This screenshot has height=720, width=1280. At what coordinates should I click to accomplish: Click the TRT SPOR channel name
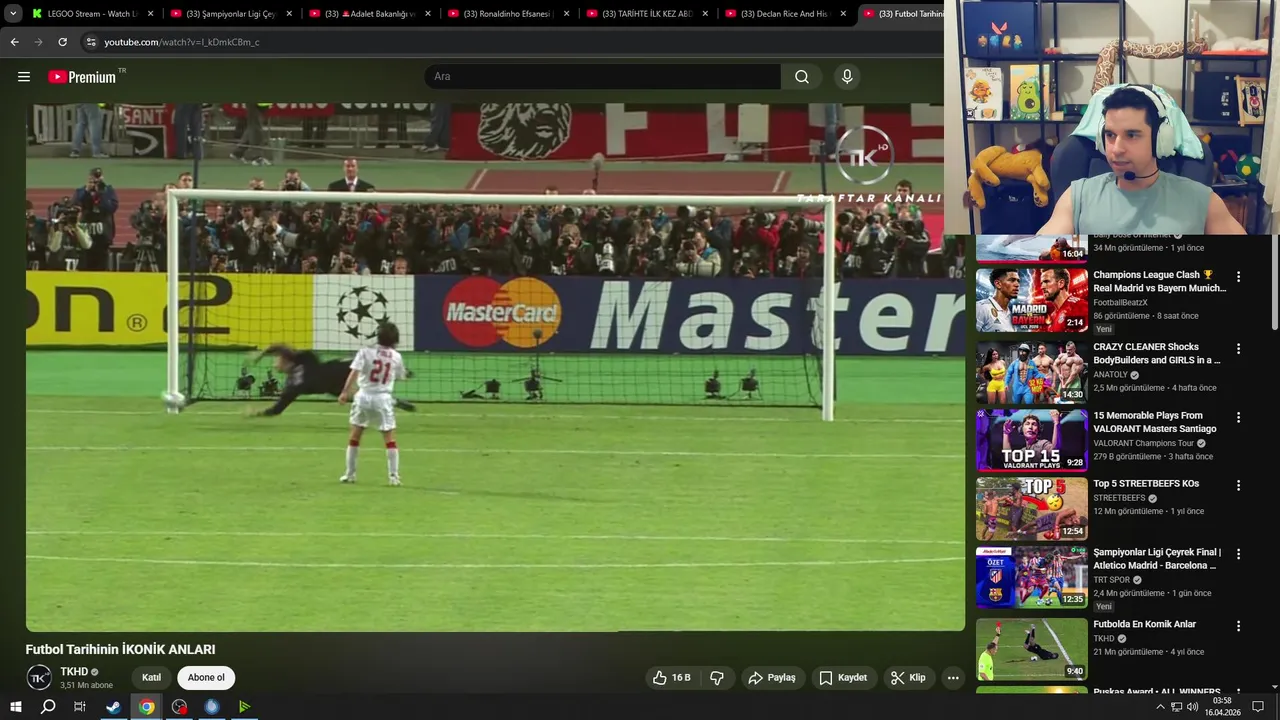1111,580
